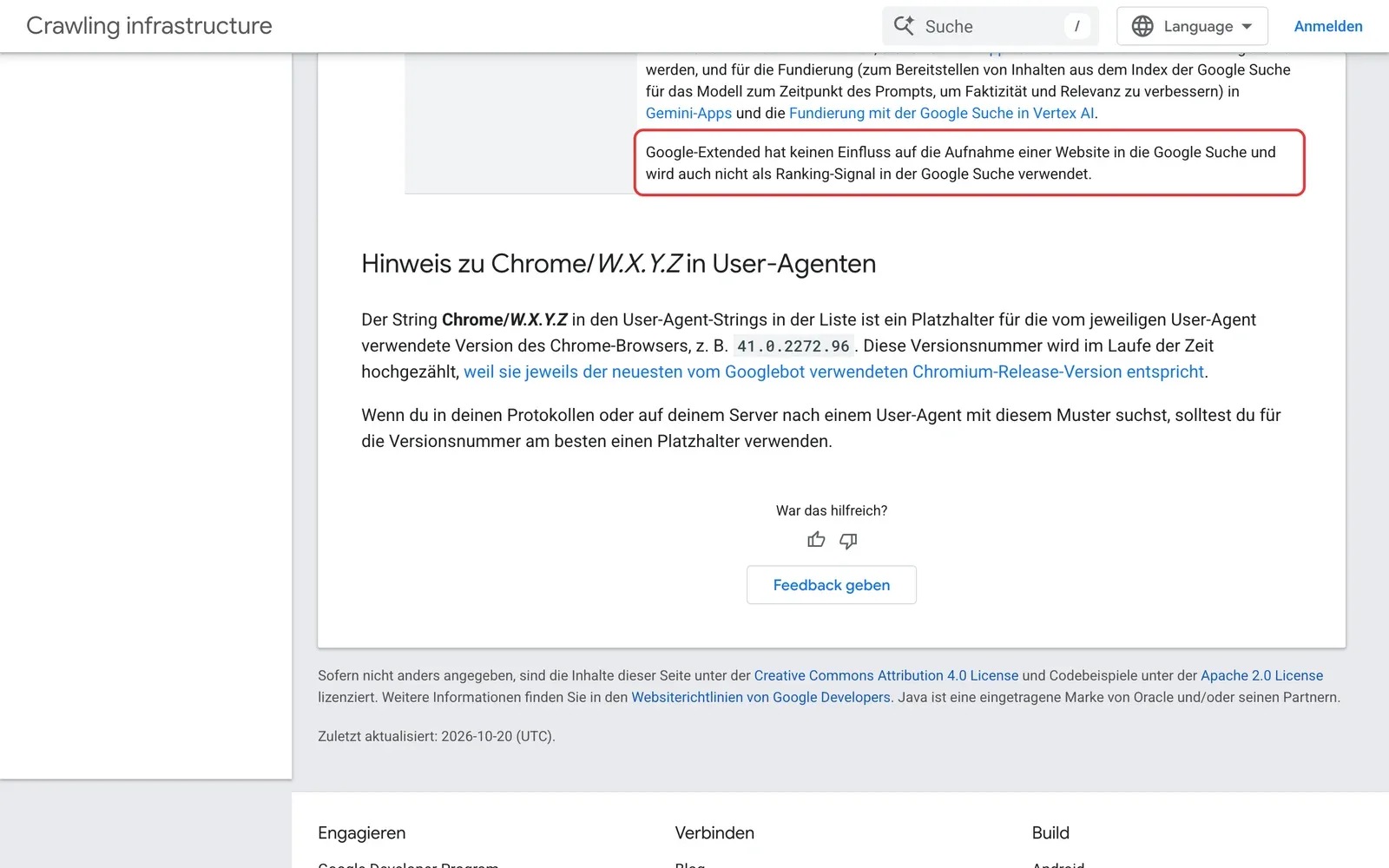
Task: Click the Anmelden sign-in link
Action: point(1327,26)
